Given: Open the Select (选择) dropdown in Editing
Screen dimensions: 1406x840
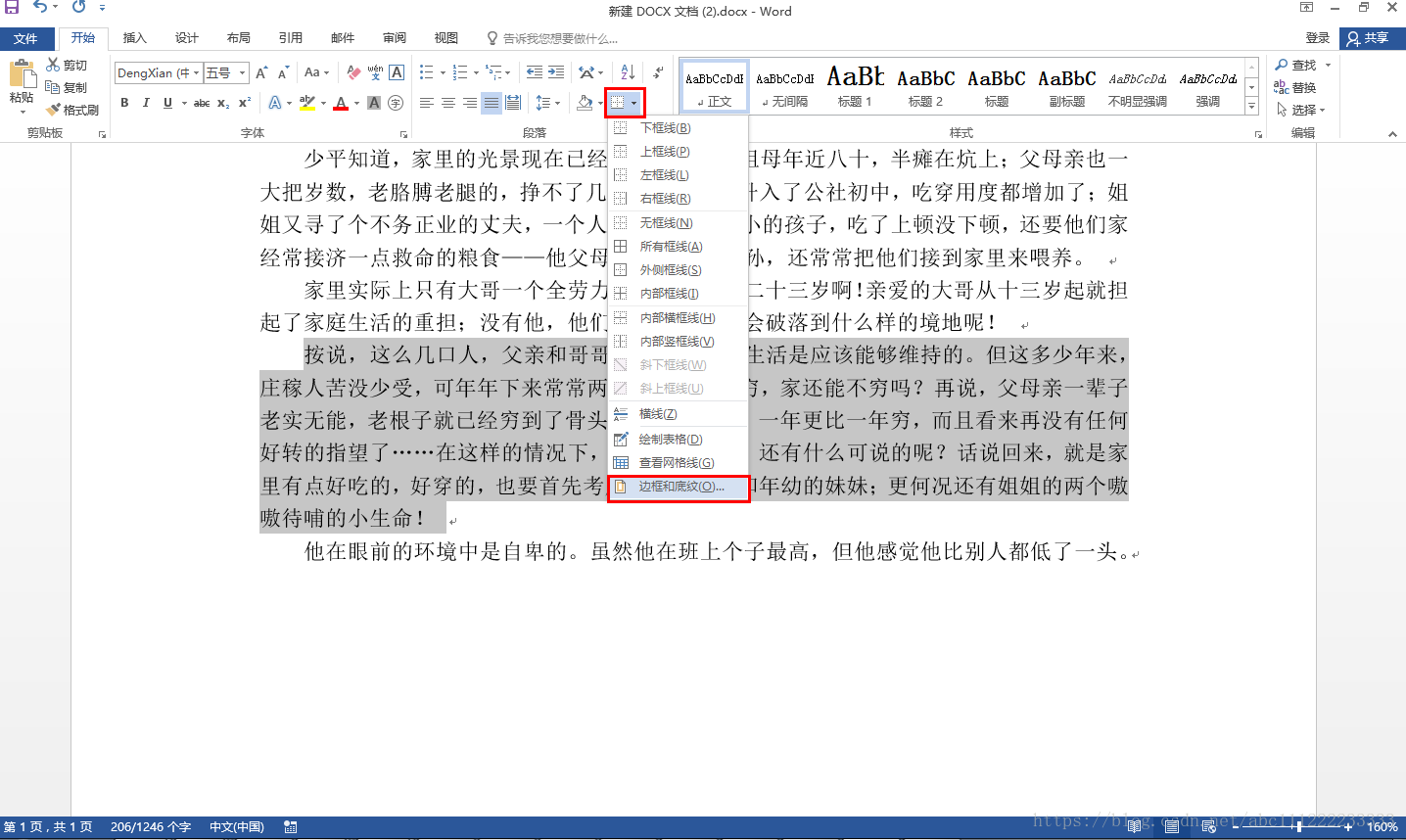Looking at the screenshot, I should coord(1301,110).
